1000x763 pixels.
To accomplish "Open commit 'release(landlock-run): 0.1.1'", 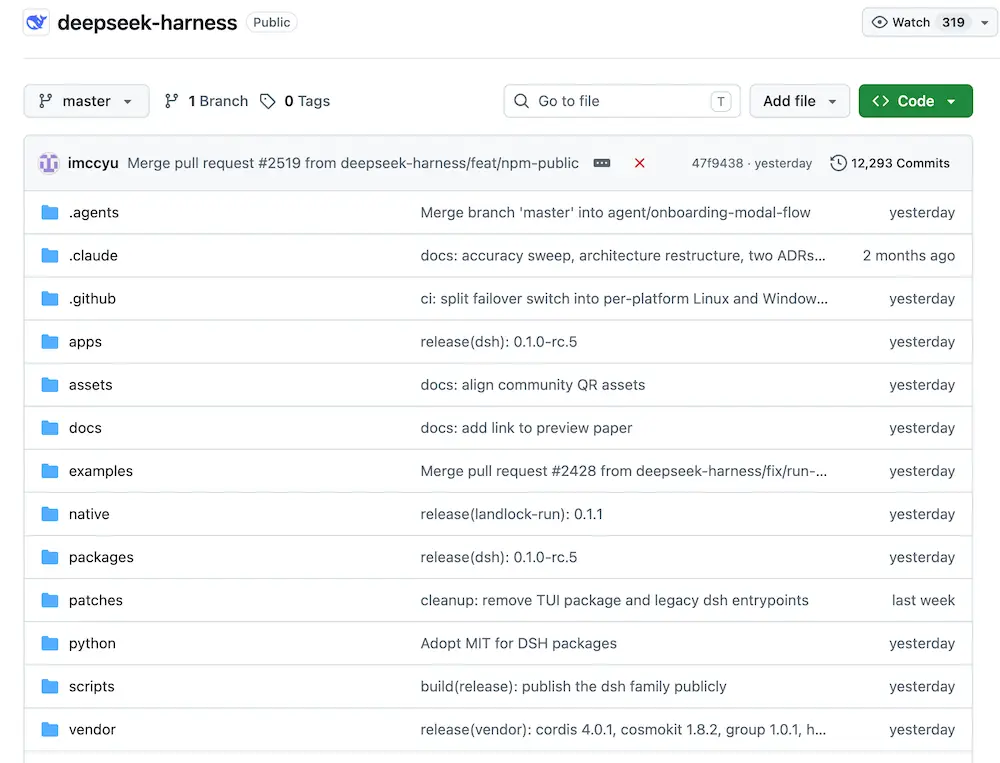I will (x=511, y=514).
